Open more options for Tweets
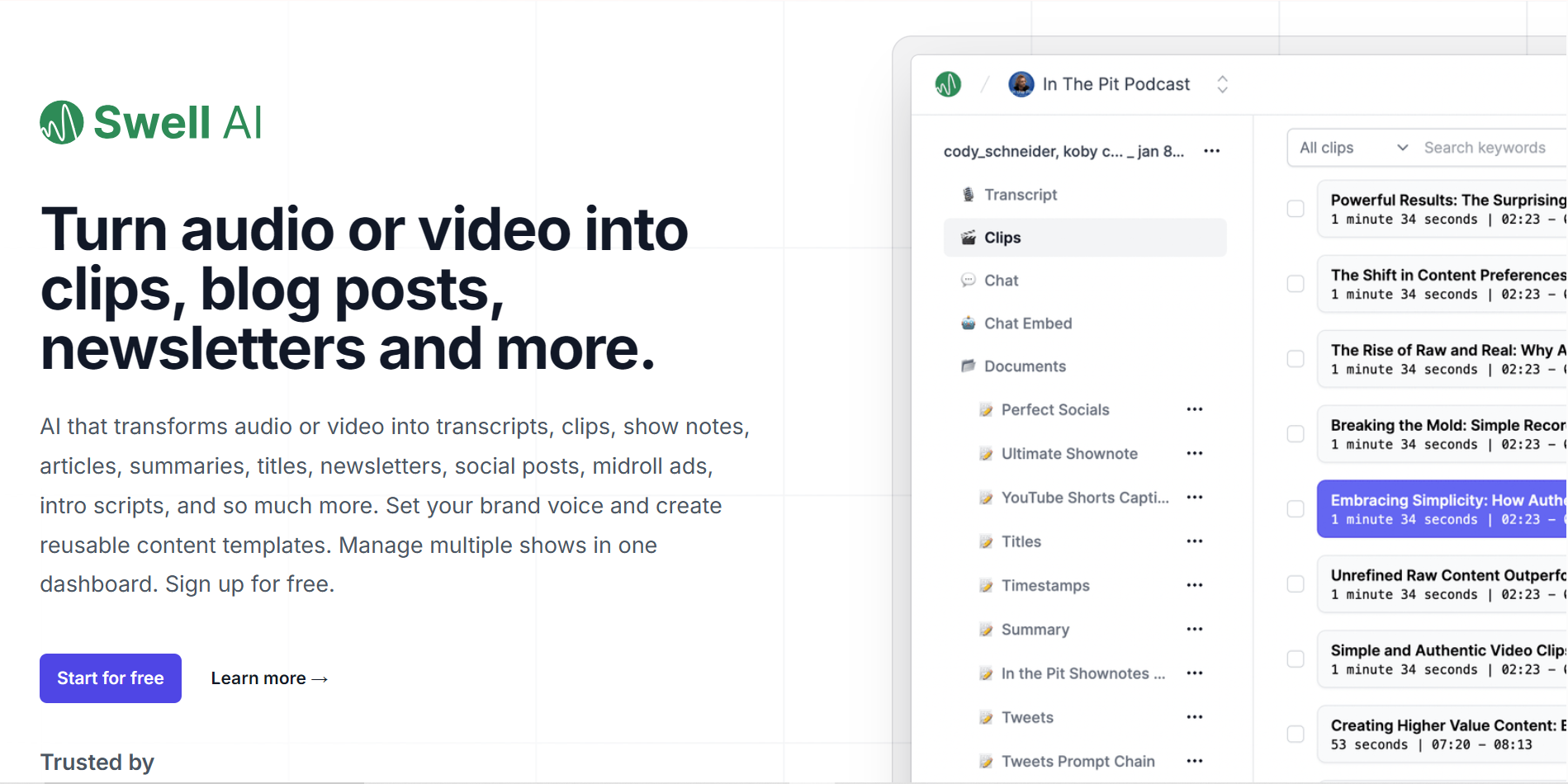Viewport: 1568px width, 784px height. tap(1195, 717)
